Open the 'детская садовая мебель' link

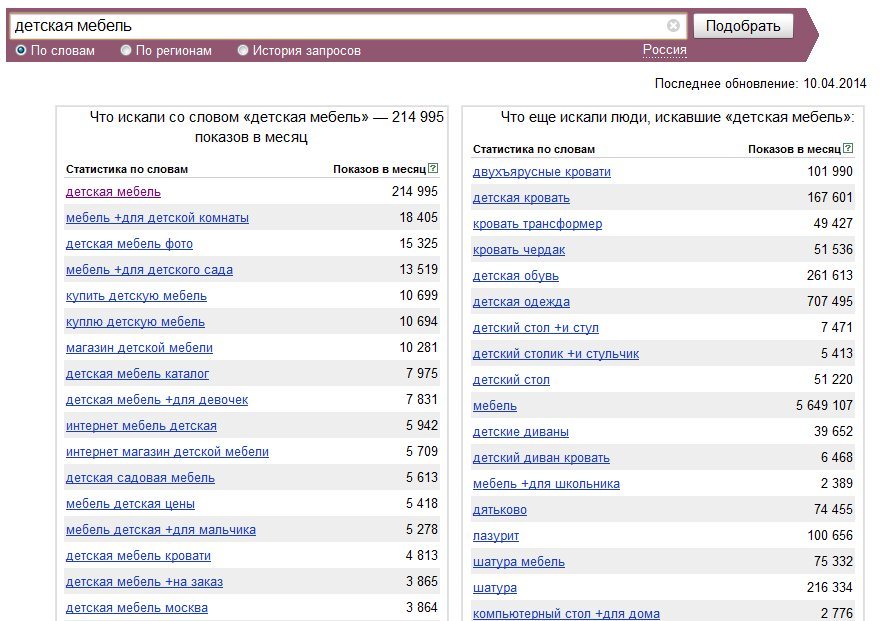coord(140,478)
